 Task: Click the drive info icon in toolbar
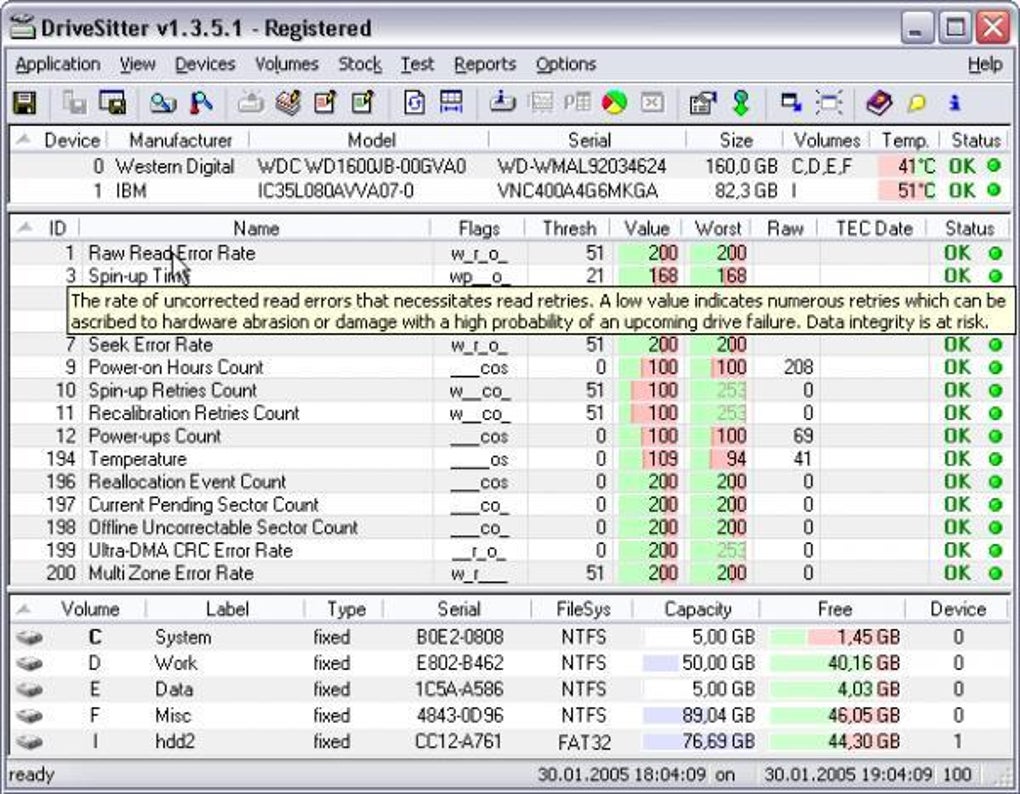pos(502,103)
